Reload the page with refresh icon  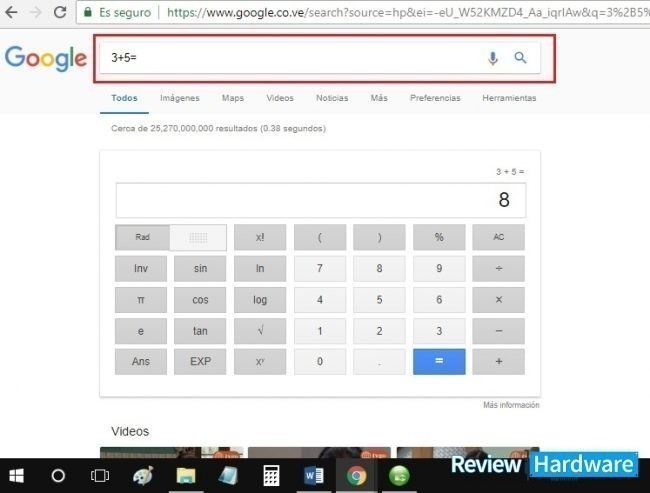click(60, 12)
